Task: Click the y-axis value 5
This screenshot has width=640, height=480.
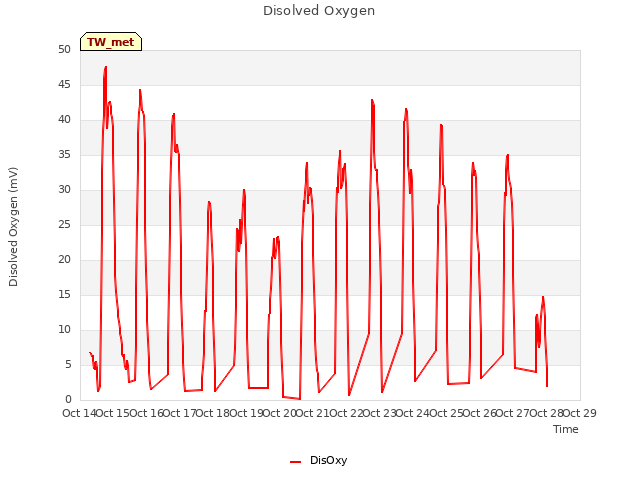Action: (68, 364)
